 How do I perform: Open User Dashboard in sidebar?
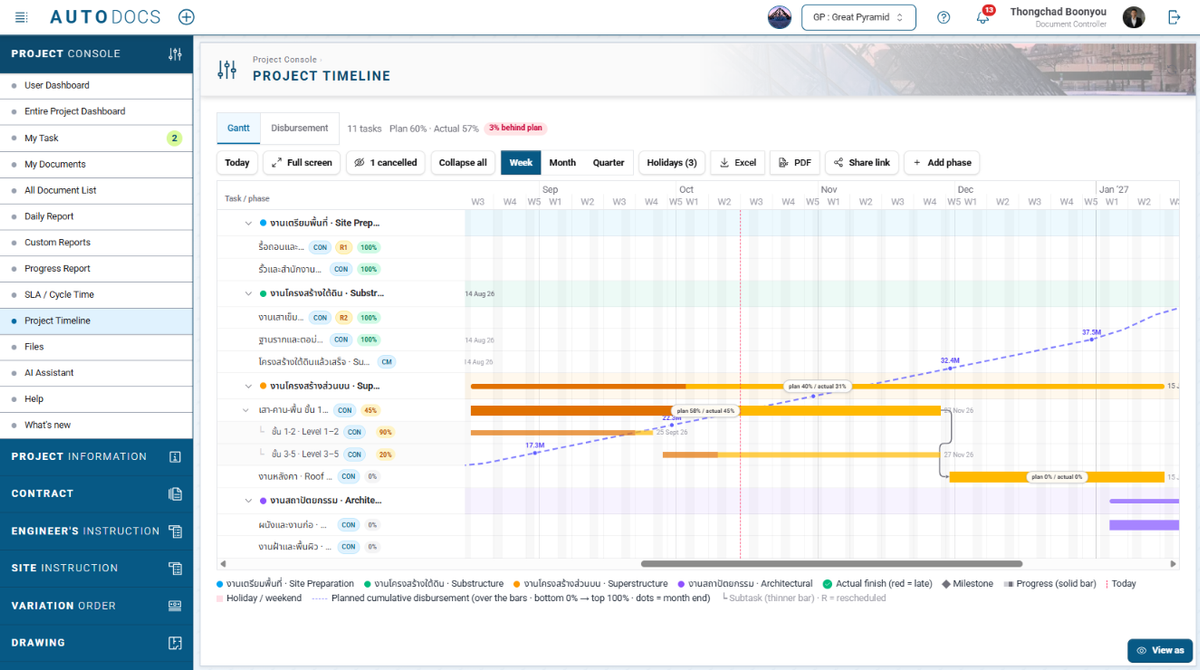96,85
